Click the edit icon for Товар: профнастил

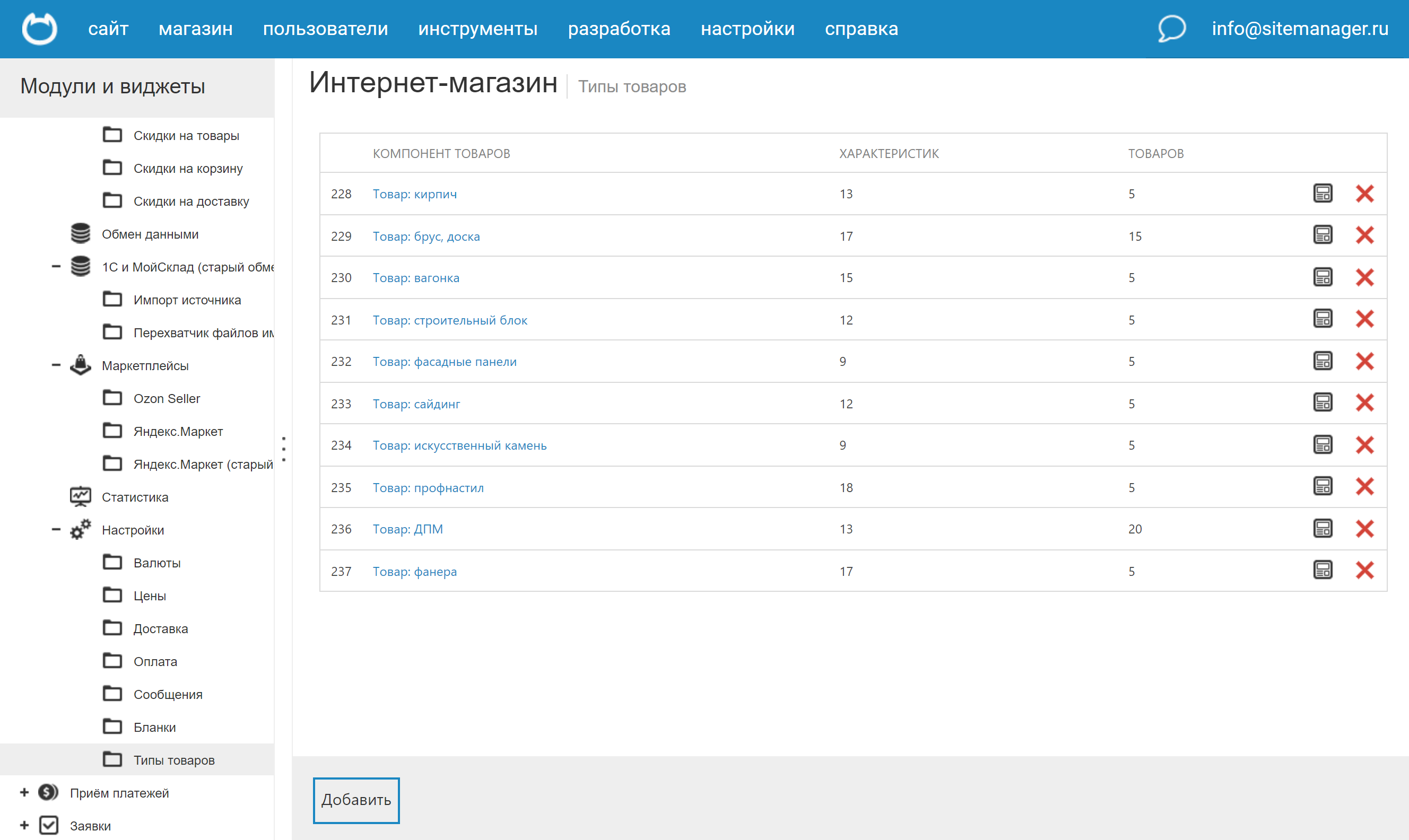tap(1323, 486)
